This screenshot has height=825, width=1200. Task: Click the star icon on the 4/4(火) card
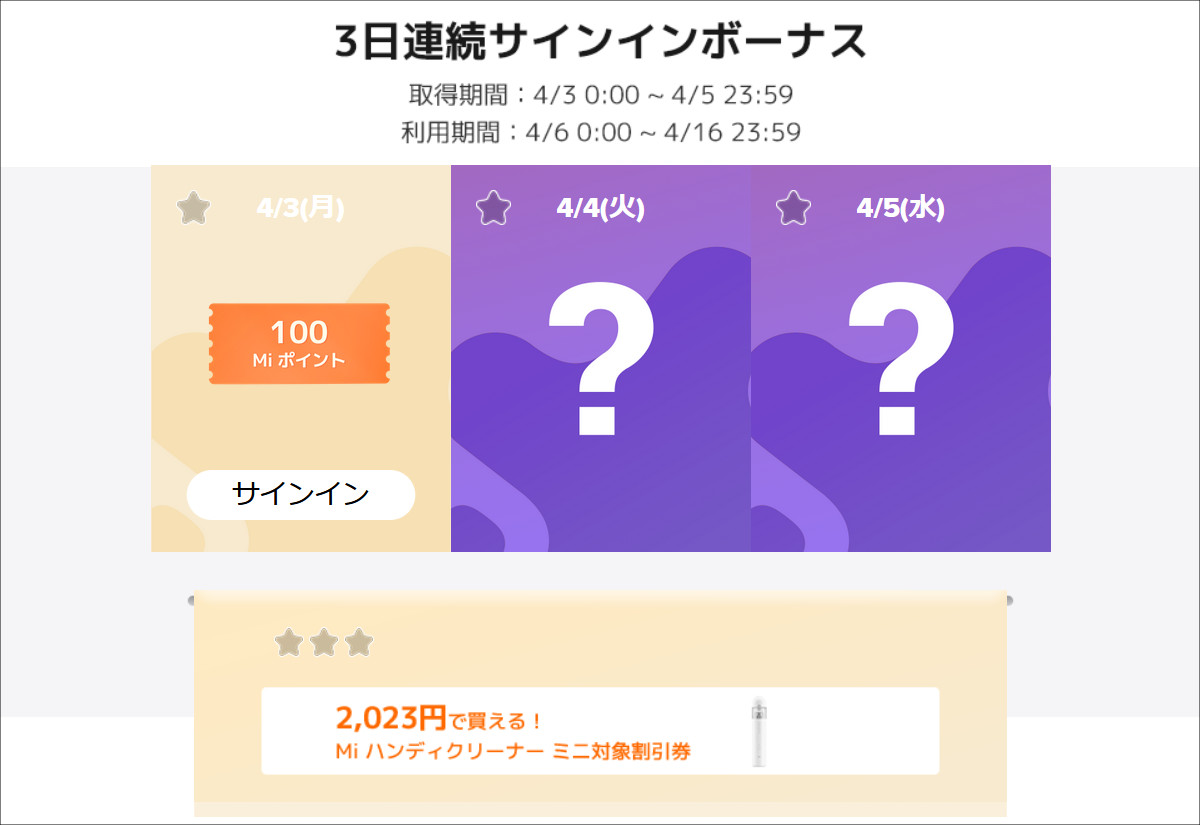493,209
